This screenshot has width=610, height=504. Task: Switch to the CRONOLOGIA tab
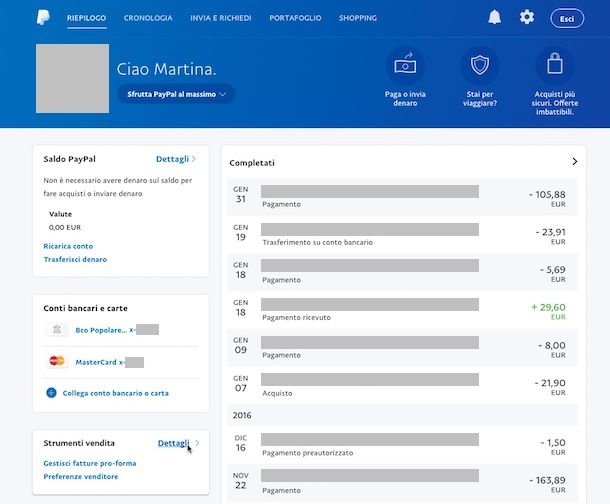point(148,18)
